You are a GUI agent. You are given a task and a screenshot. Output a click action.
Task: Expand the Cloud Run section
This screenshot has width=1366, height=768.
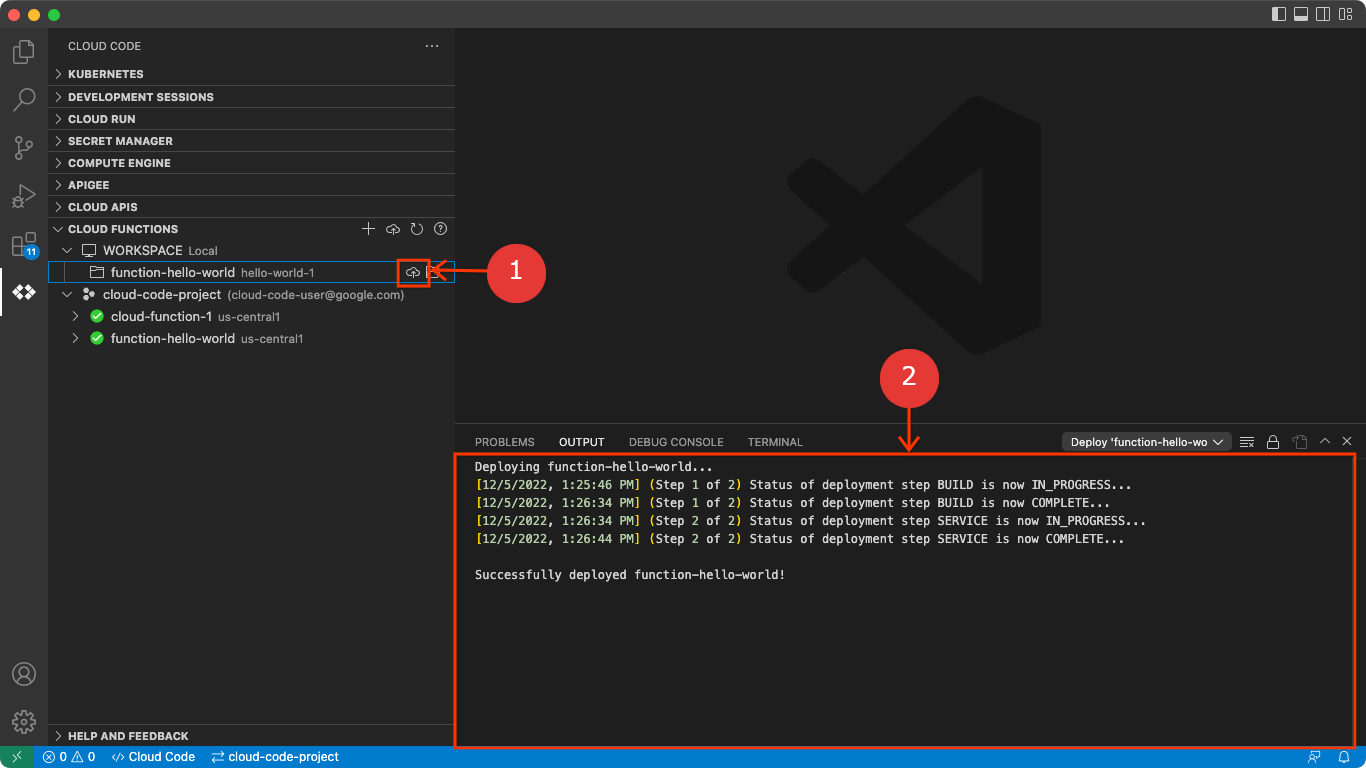point(251,119)
